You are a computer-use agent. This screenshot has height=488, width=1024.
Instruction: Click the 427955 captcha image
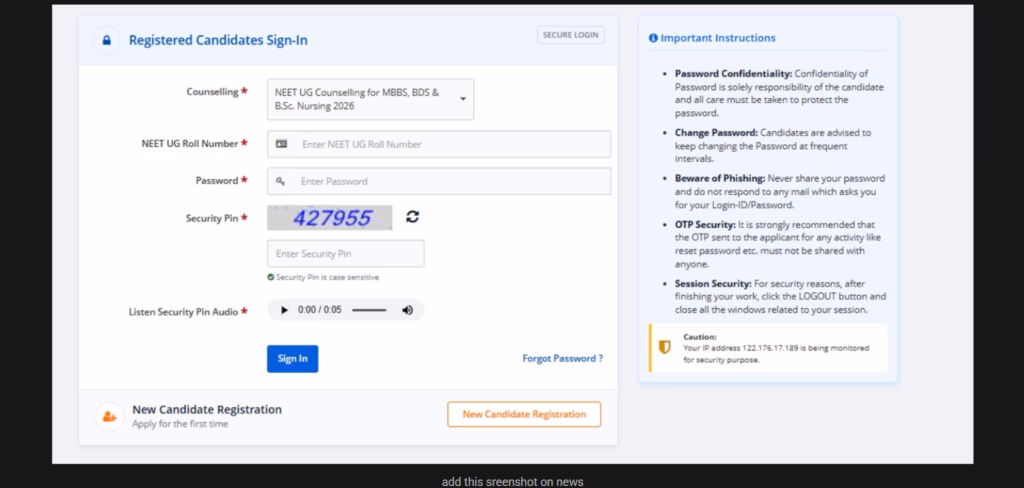coord(330,218)
